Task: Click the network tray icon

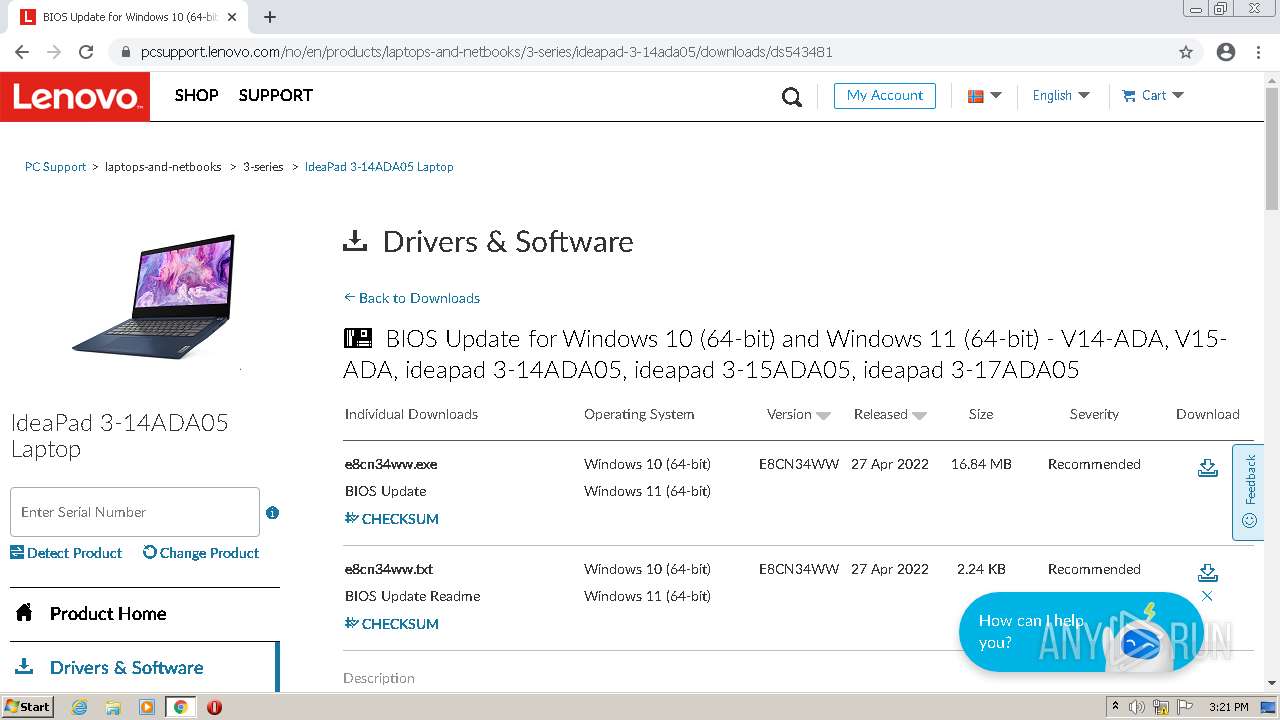Action: pos(1160,707)
